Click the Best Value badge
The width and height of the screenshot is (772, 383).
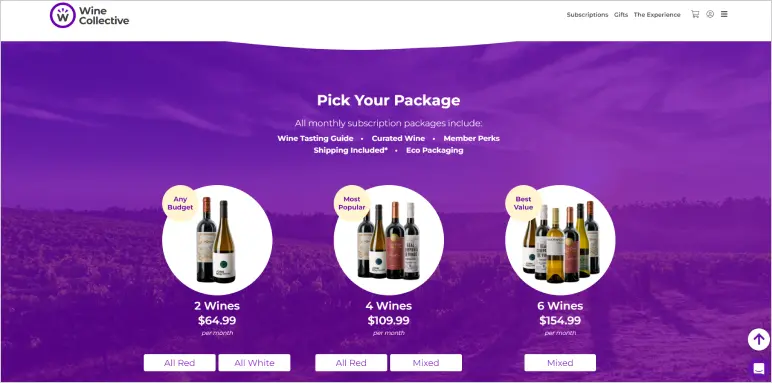(x=523, y=203)
